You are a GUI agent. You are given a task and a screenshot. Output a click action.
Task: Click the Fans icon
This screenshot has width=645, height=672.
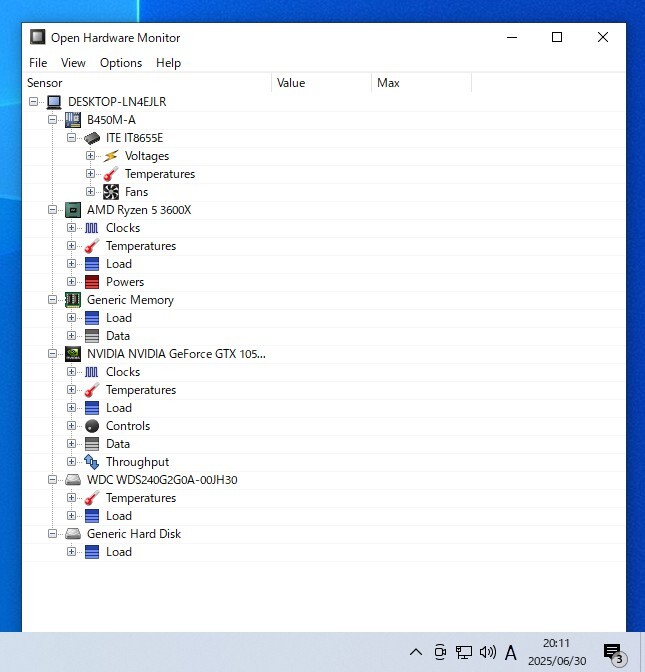pyautogui.click(x=111, y=192)
